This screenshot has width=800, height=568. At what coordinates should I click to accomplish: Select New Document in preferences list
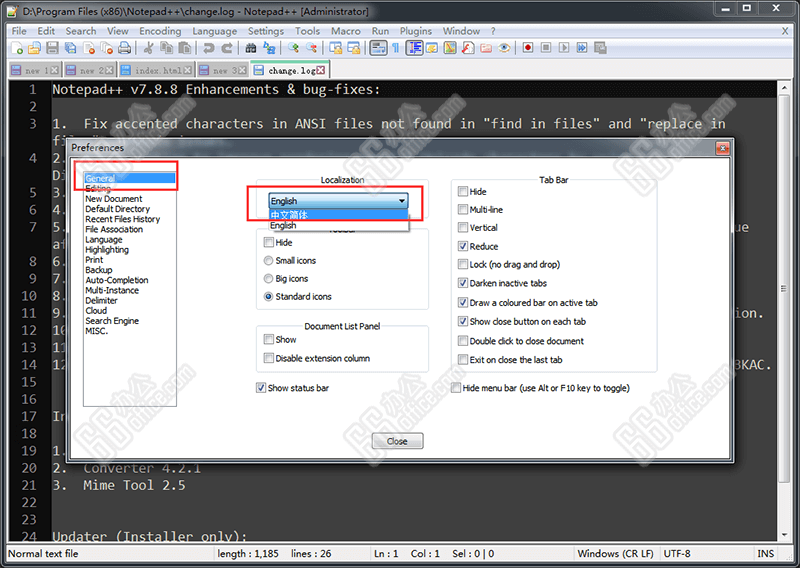coord(114,199)
